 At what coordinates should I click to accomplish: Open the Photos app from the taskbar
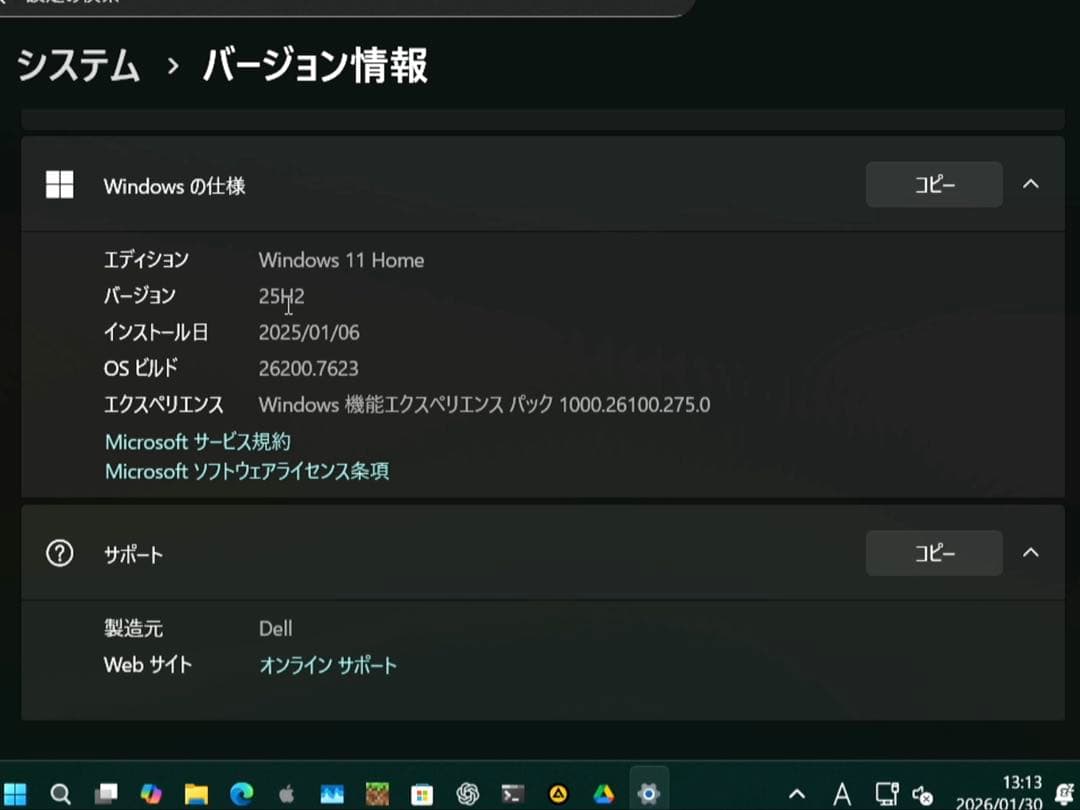coord(330,794)
